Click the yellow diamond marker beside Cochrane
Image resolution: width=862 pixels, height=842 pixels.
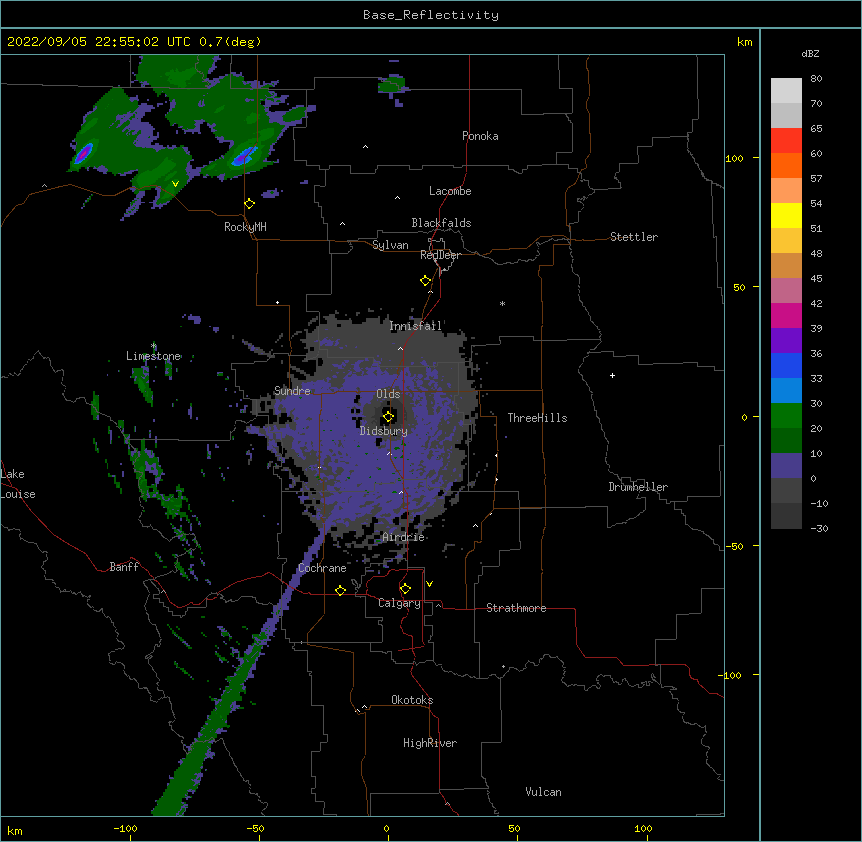pos(340,590)
